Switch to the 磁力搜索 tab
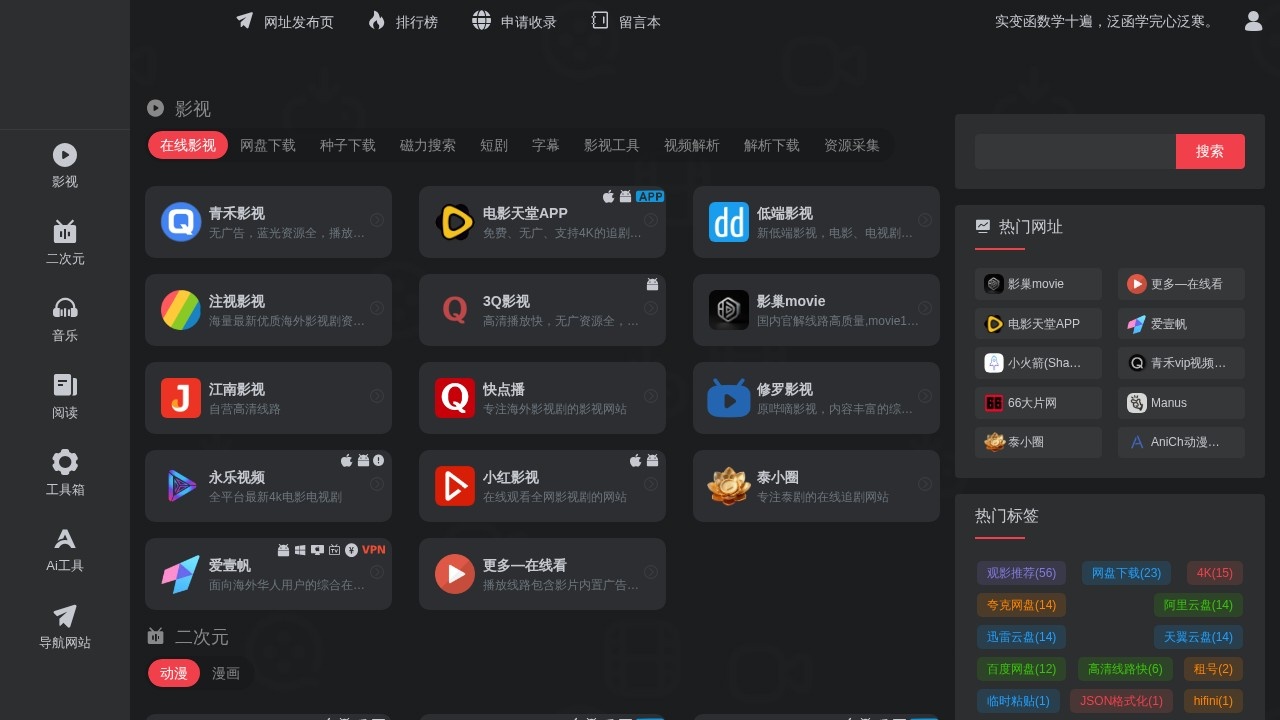The height and width of the screenshot is (720, 1280). 427,145
